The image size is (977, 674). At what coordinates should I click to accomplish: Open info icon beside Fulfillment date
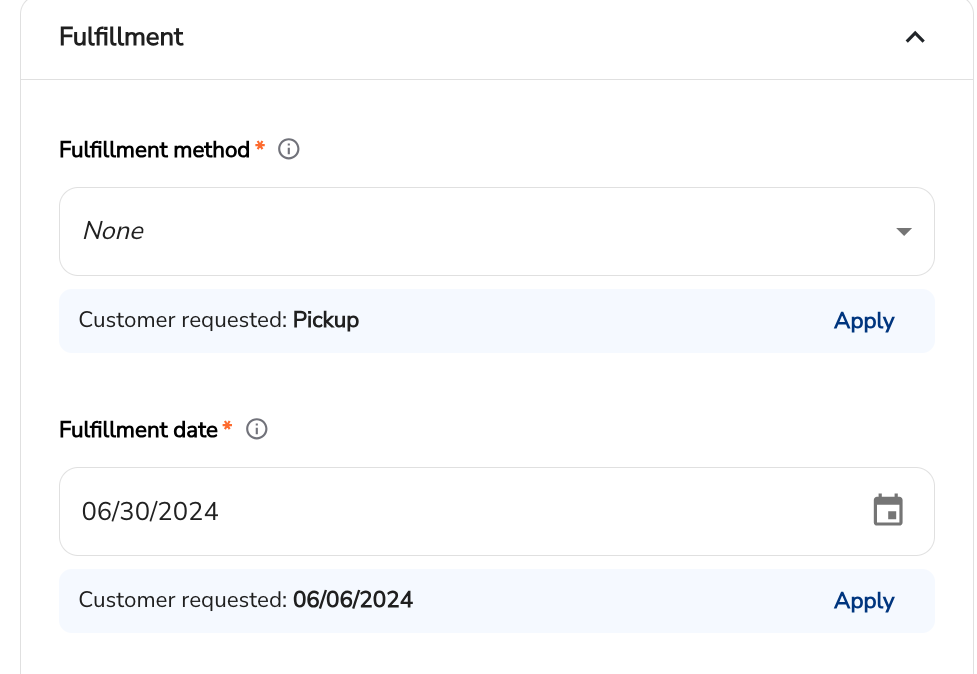[x=257, y=429]
